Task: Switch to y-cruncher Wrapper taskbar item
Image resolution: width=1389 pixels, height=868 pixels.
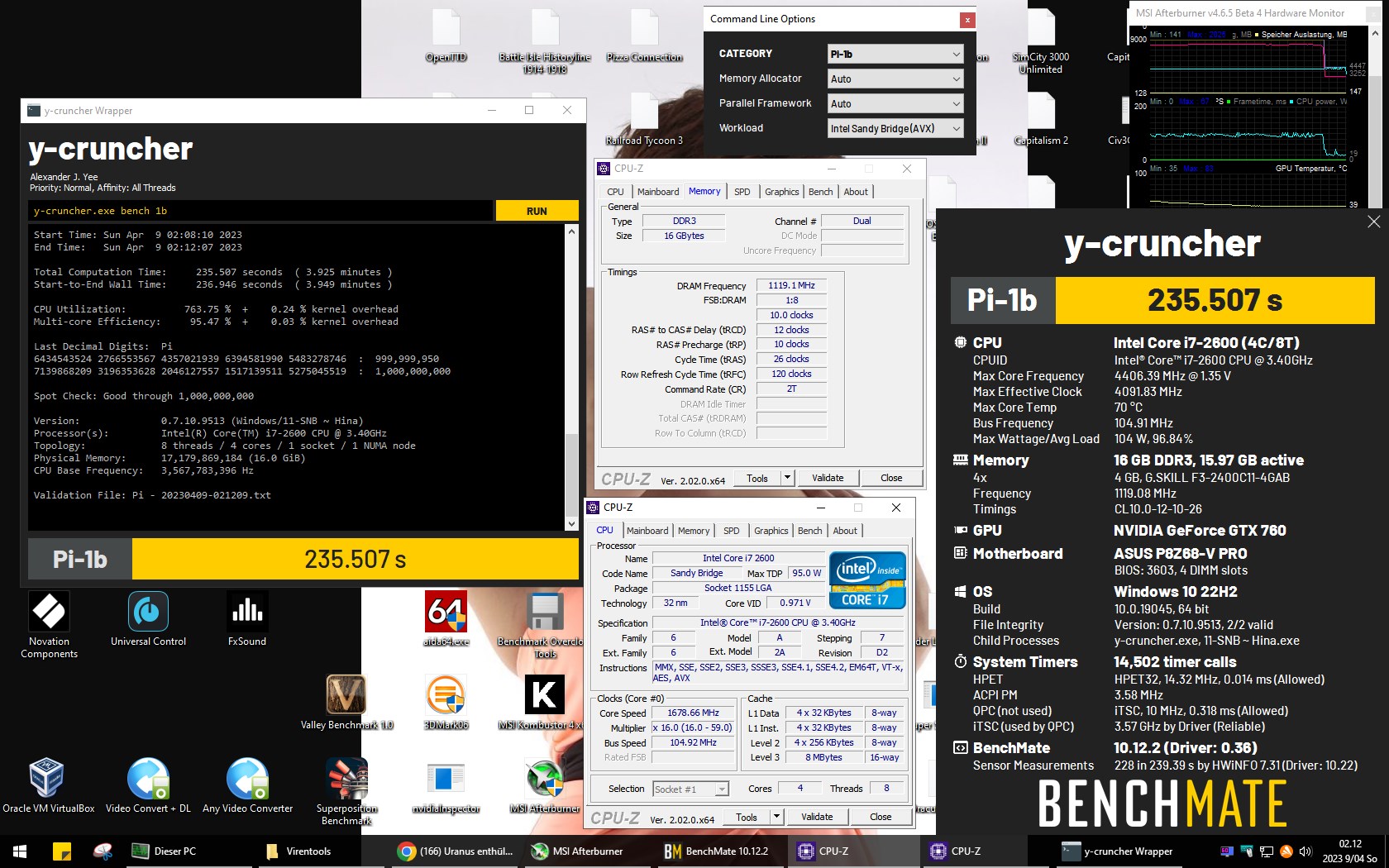Action: [x=1118, y=851]
